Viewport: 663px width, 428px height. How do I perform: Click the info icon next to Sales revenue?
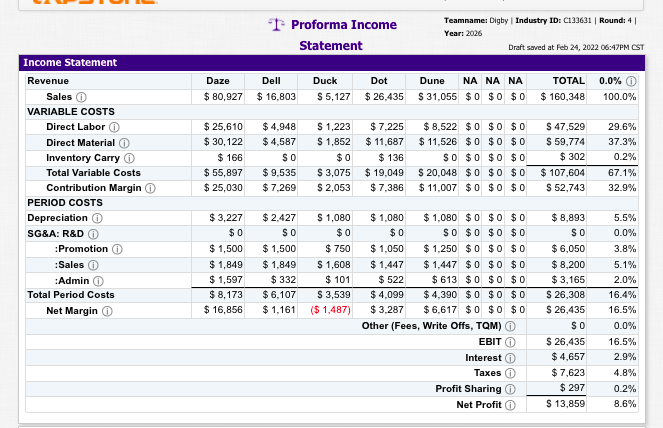[x=81, y=97]
